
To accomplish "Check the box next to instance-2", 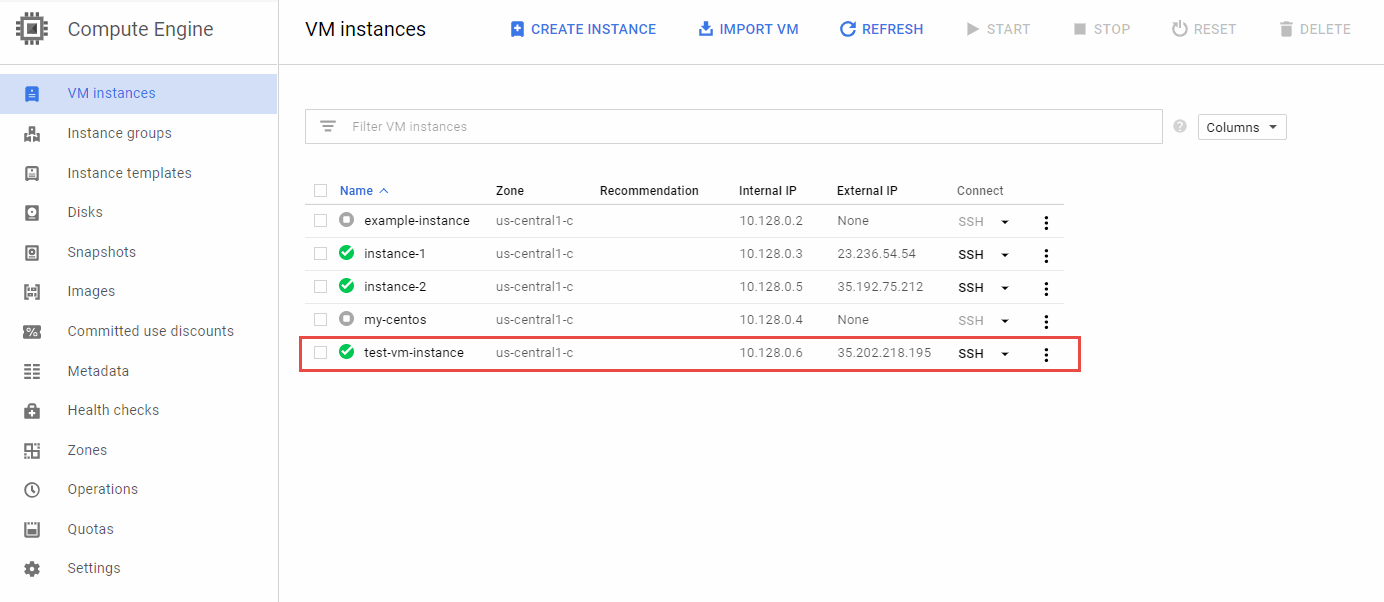I will pyautogui.click(x=320, y=286).
